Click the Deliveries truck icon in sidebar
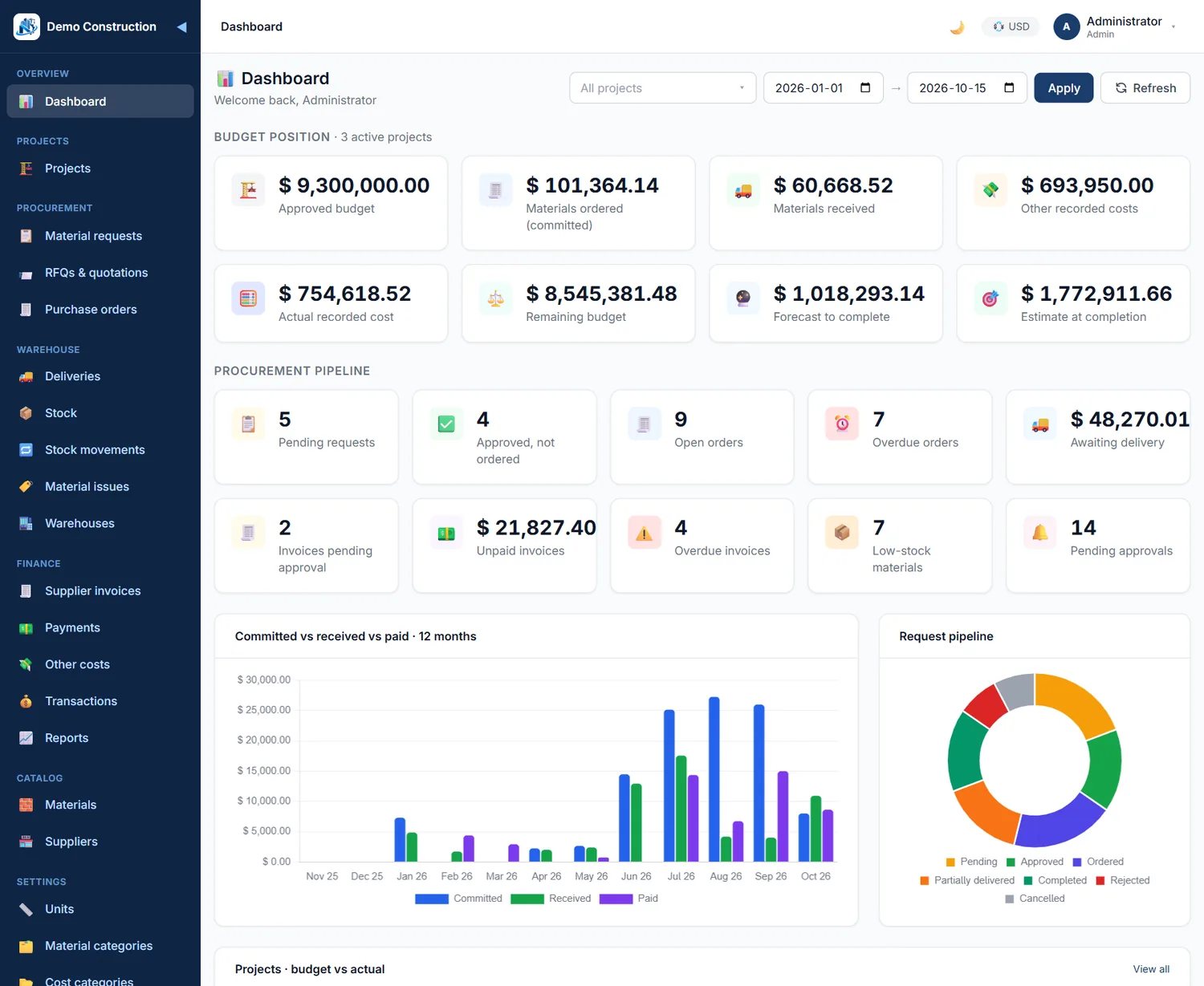The image size is (1204, 986). point(26,376)
